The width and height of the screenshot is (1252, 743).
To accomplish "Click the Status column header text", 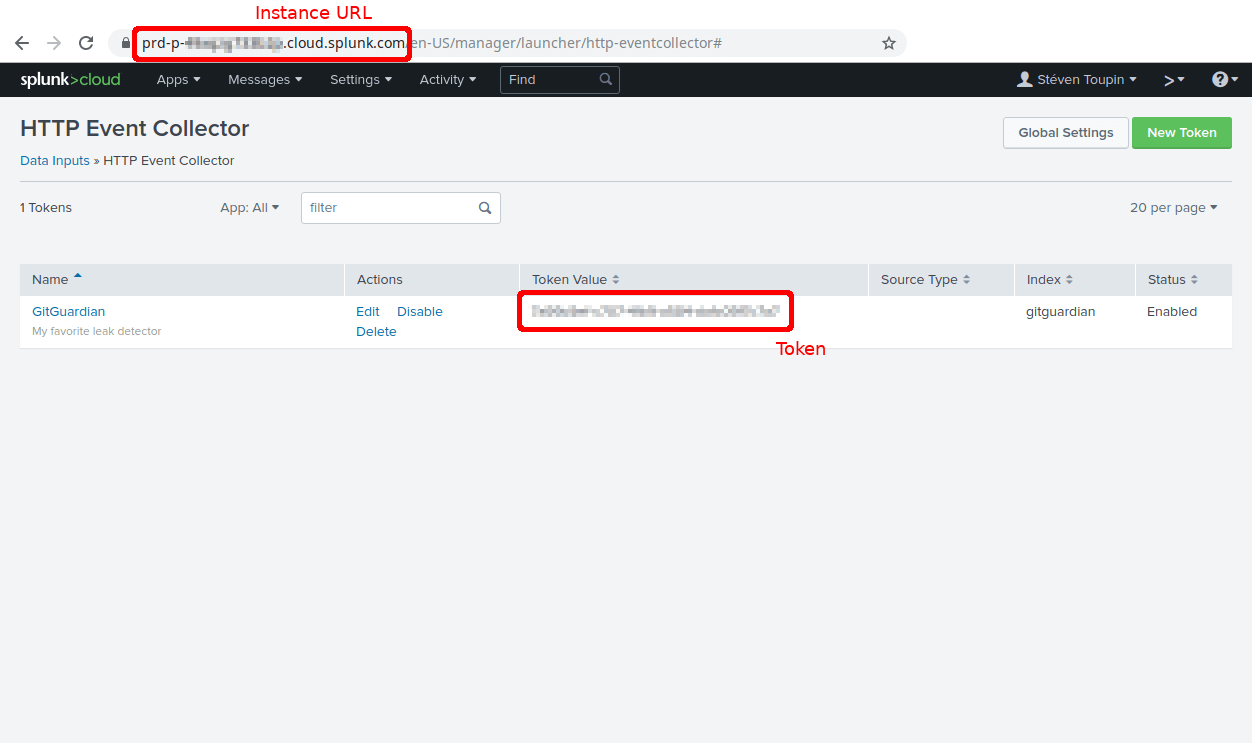I will pos(1166,280).
